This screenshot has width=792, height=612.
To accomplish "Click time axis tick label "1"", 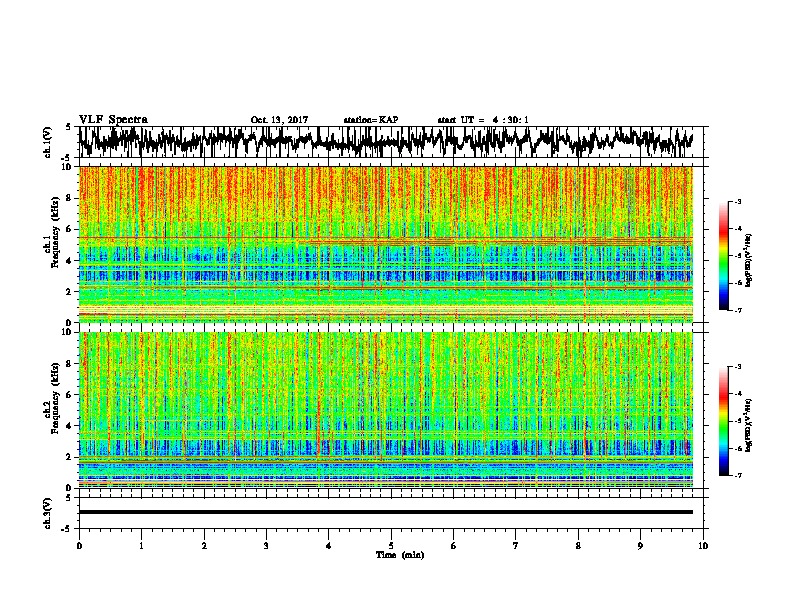I will point(141,545).
